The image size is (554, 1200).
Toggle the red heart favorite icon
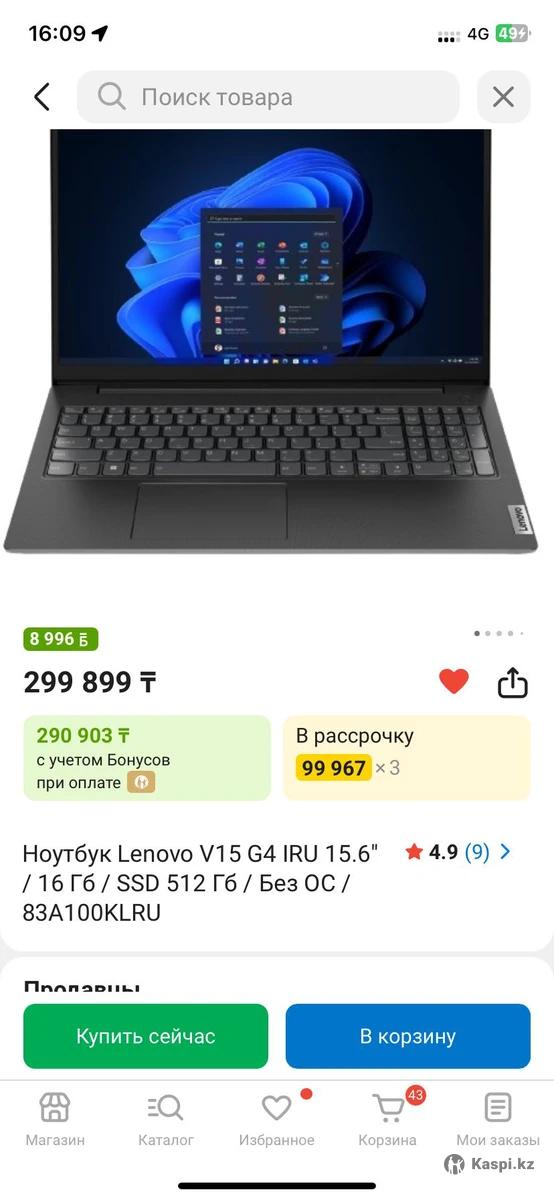point(454,682)
